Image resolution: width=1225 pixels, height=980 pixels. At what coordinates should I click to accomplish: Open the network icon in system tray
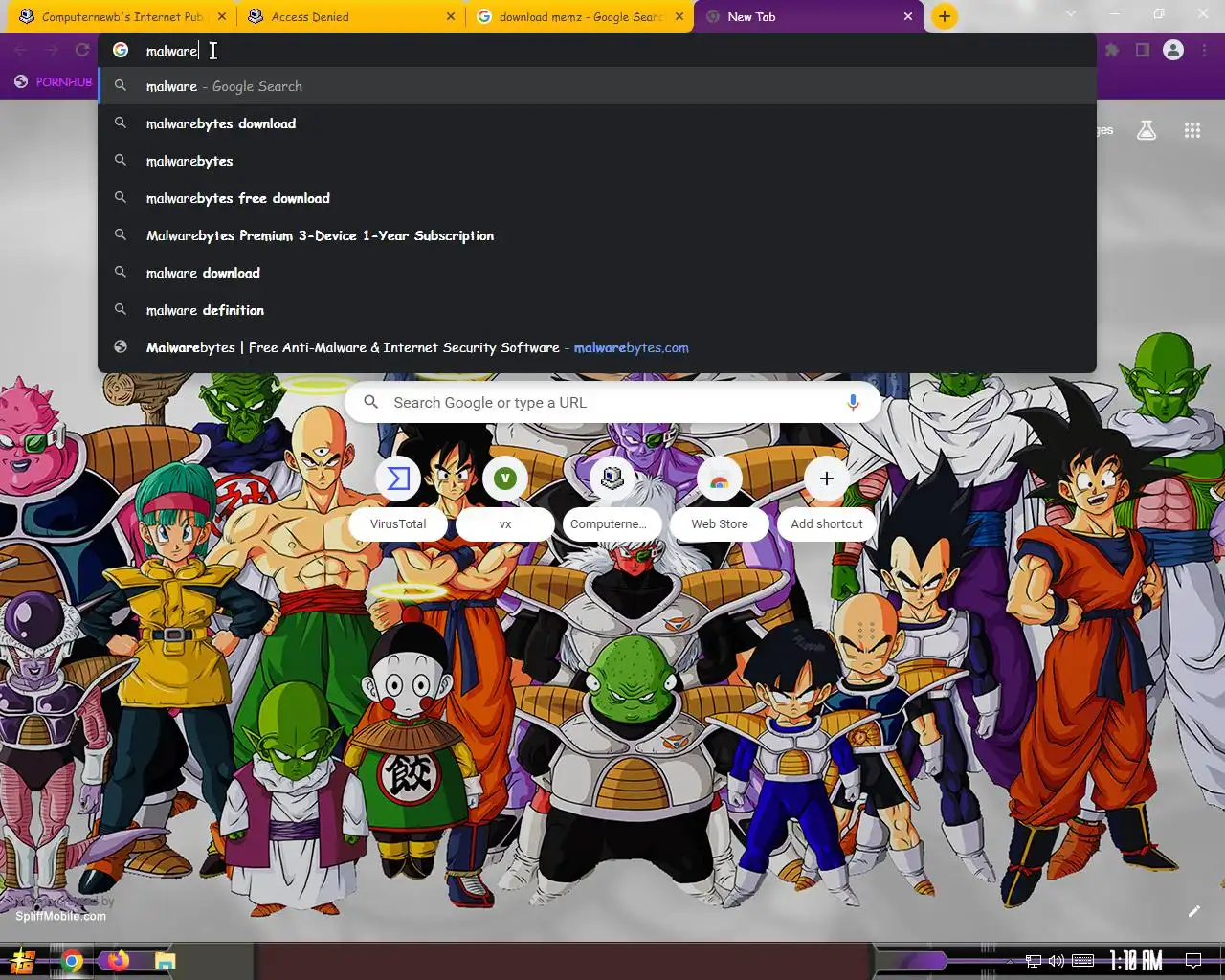pyautogui.click(x=1034, y=961)
